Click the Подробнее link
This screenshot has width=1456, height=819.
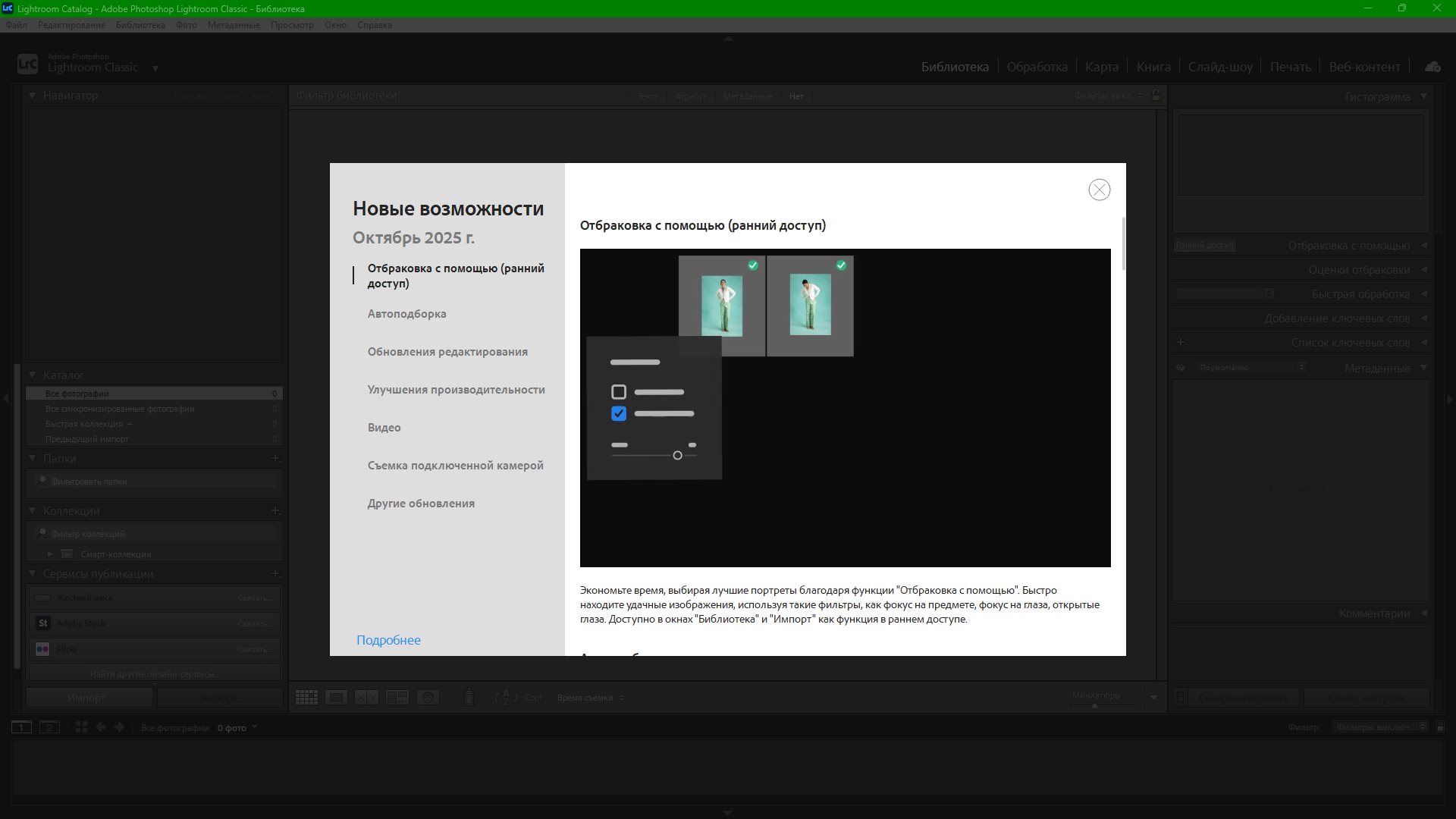pyautogui.click(x=388, y=640)
